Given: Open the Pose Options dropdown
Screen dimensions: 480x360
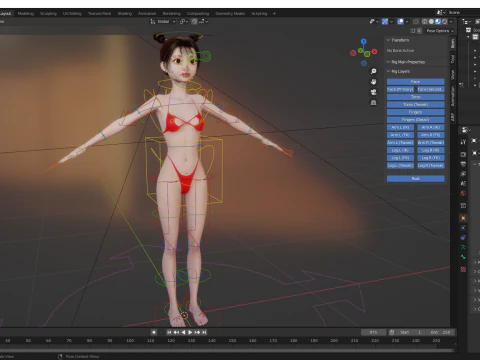Looking at the screenshot, I should 440,31.
